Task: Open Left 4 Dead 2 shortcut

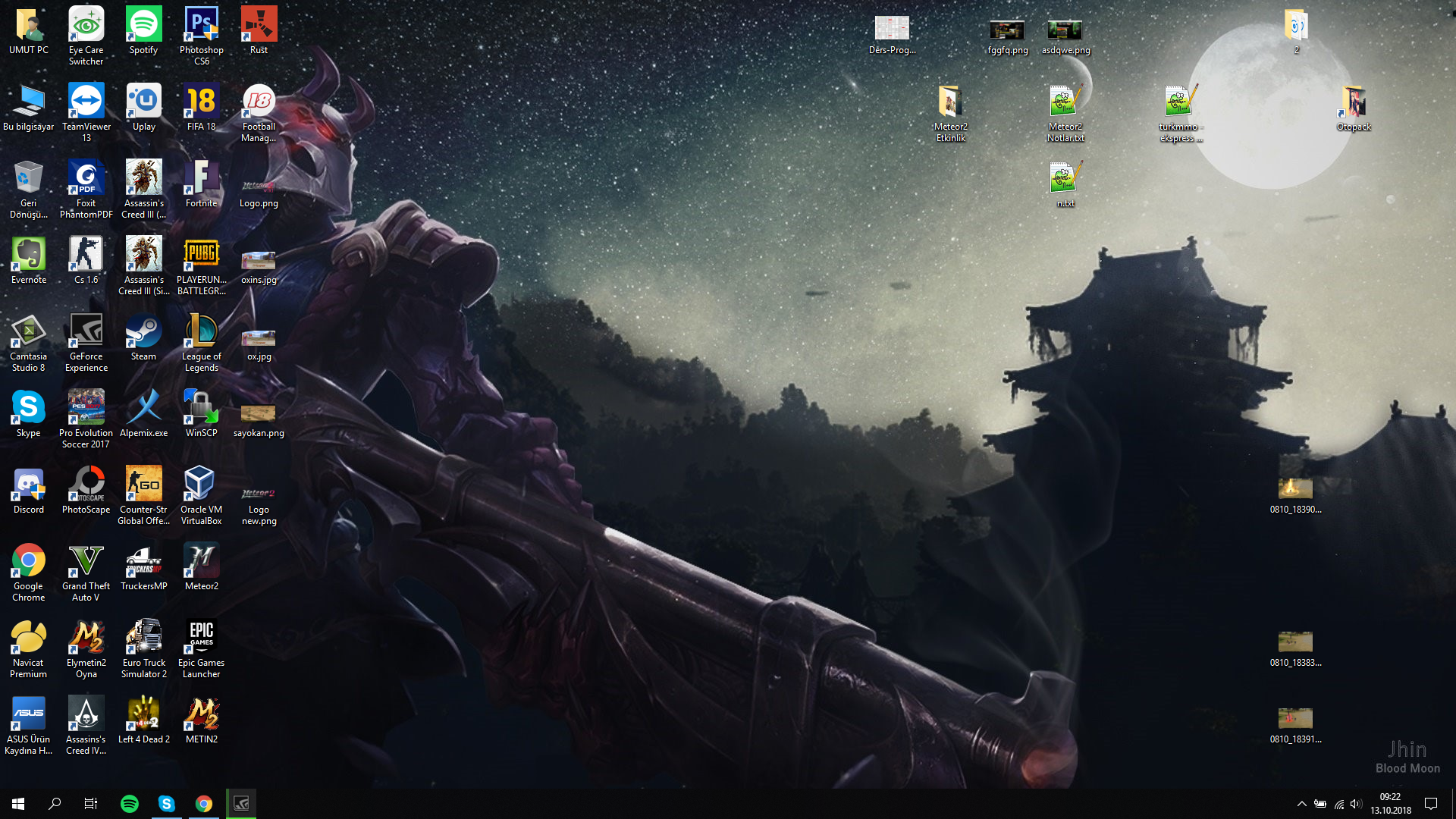Action: click(x=143, y=720)
